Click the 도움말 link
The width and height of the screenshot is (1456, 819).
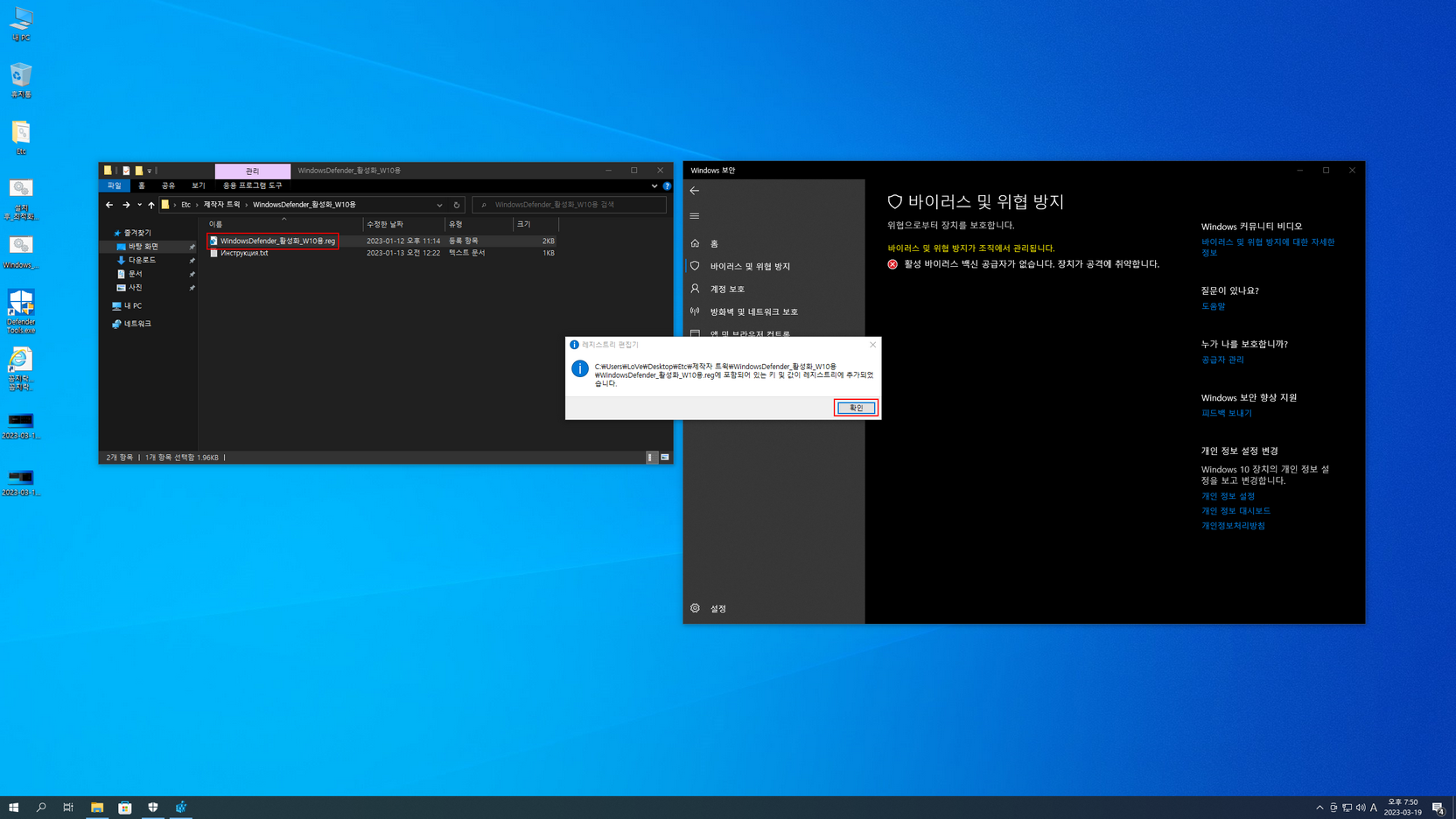click(x=1213, y=306)
